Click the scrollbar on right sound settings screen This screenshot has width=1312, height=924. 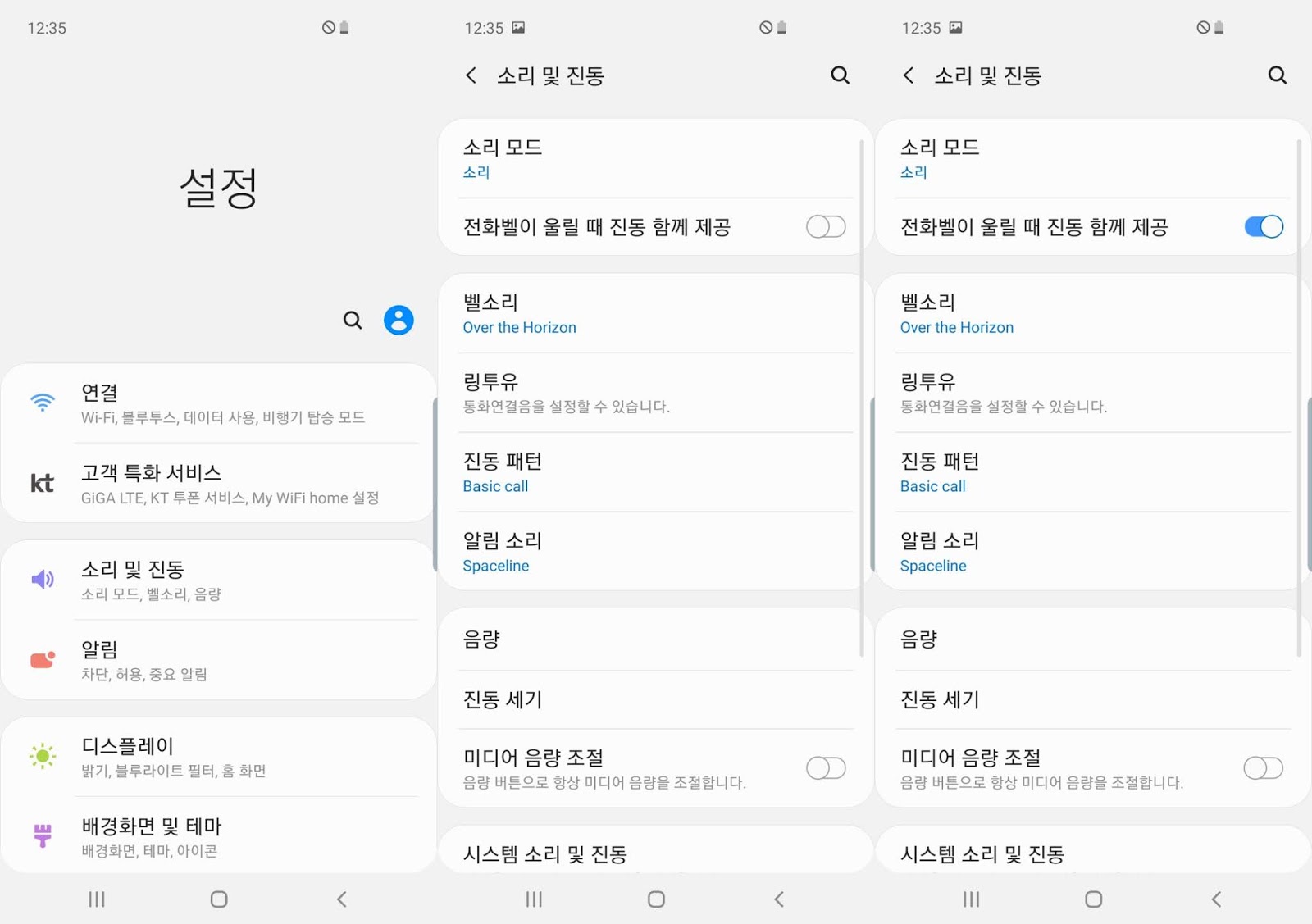point(1300,398)
